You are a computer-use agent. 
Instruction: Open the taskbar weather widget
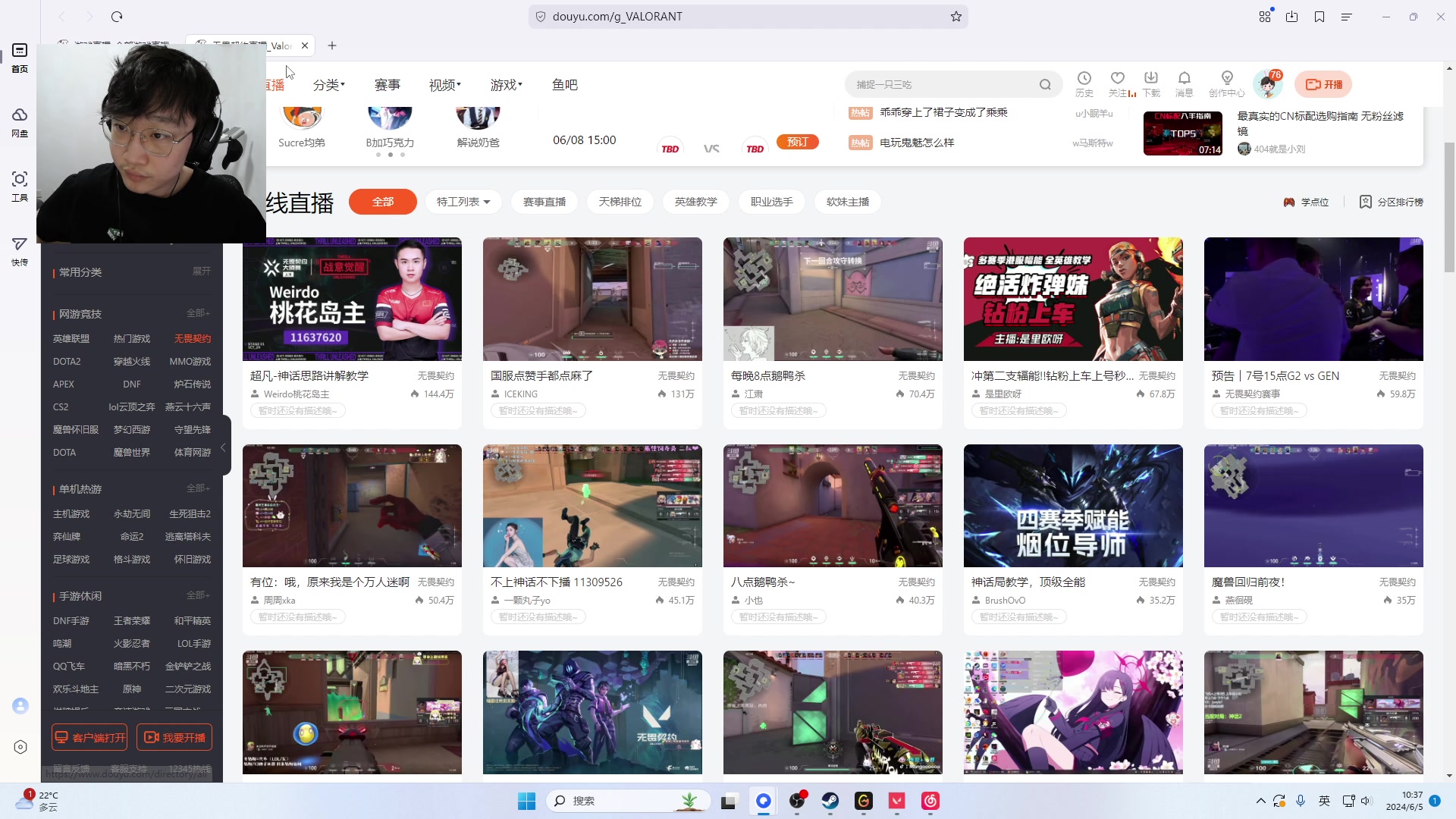click(38, 801)
